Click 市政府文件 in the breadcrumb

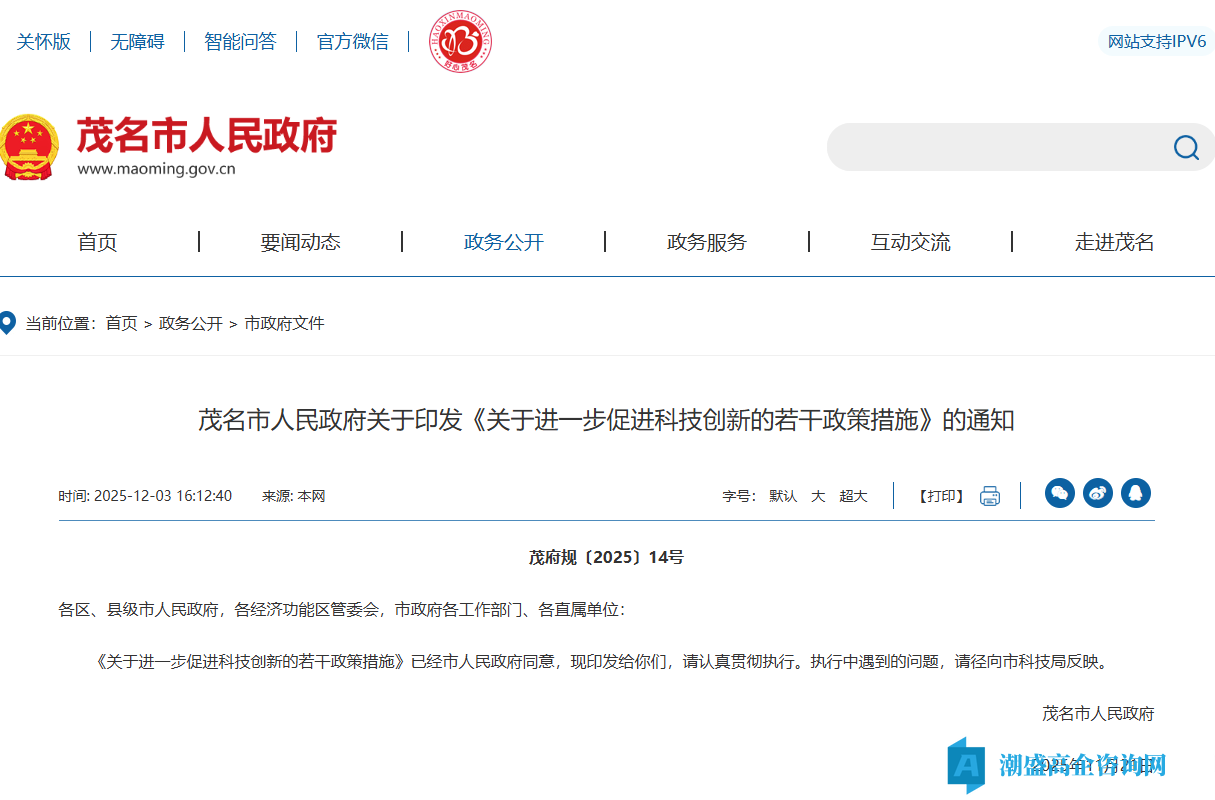point(284,323)
